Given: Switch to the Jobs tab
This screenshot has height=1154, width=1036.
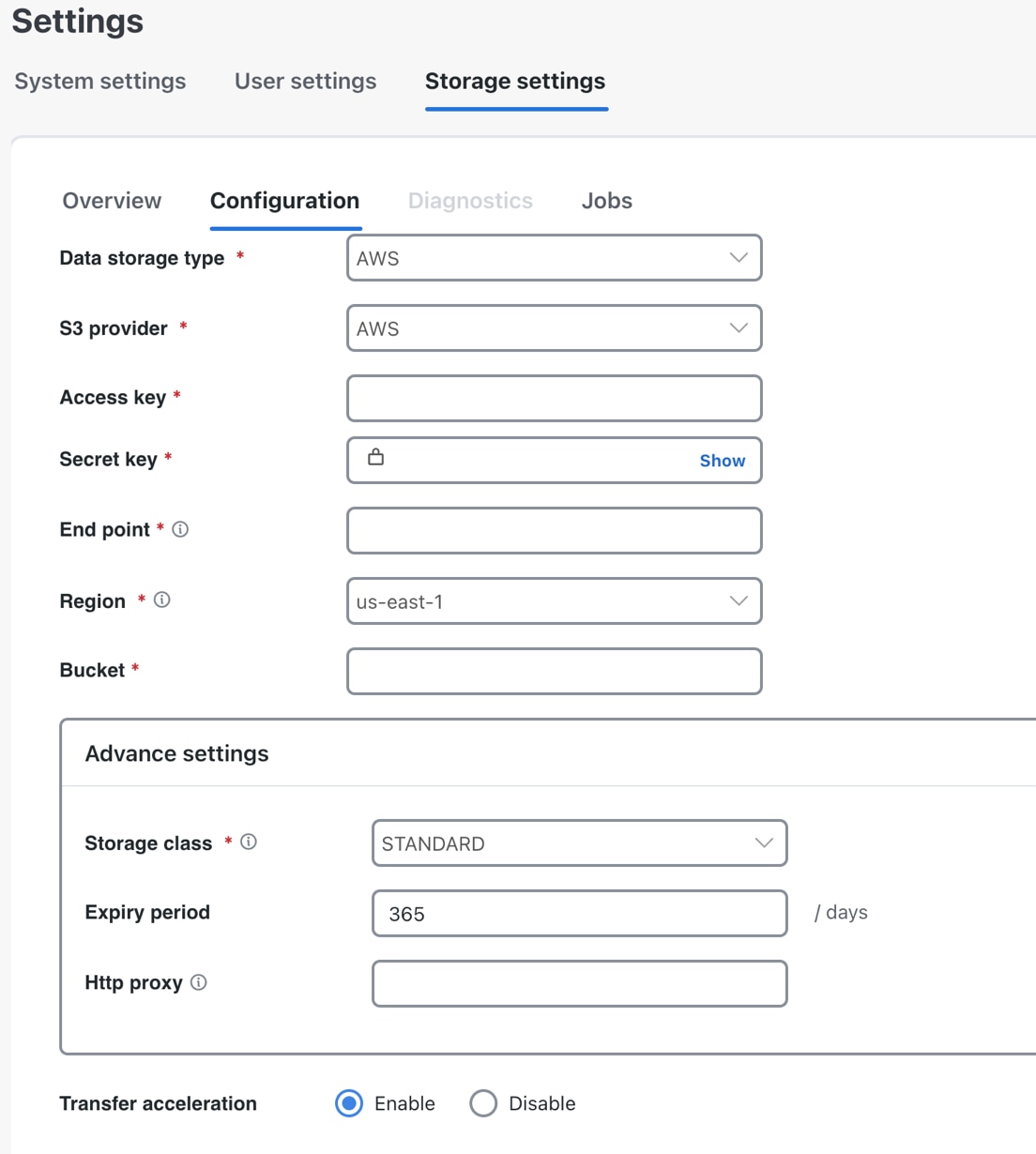Looking at the screenshot, I should (x=606, y=200).
